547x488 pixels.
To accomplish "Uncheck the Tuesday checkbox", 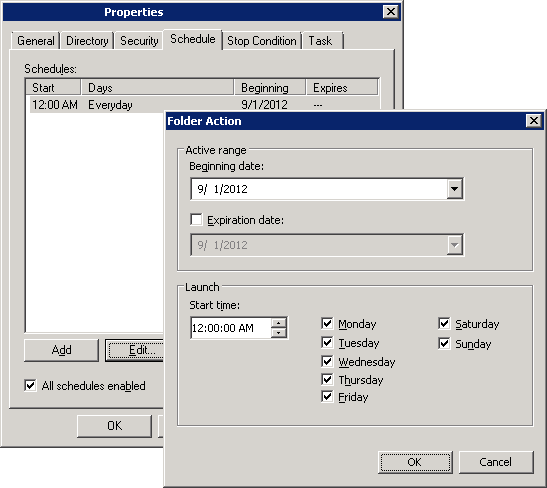I will [327, 343].
